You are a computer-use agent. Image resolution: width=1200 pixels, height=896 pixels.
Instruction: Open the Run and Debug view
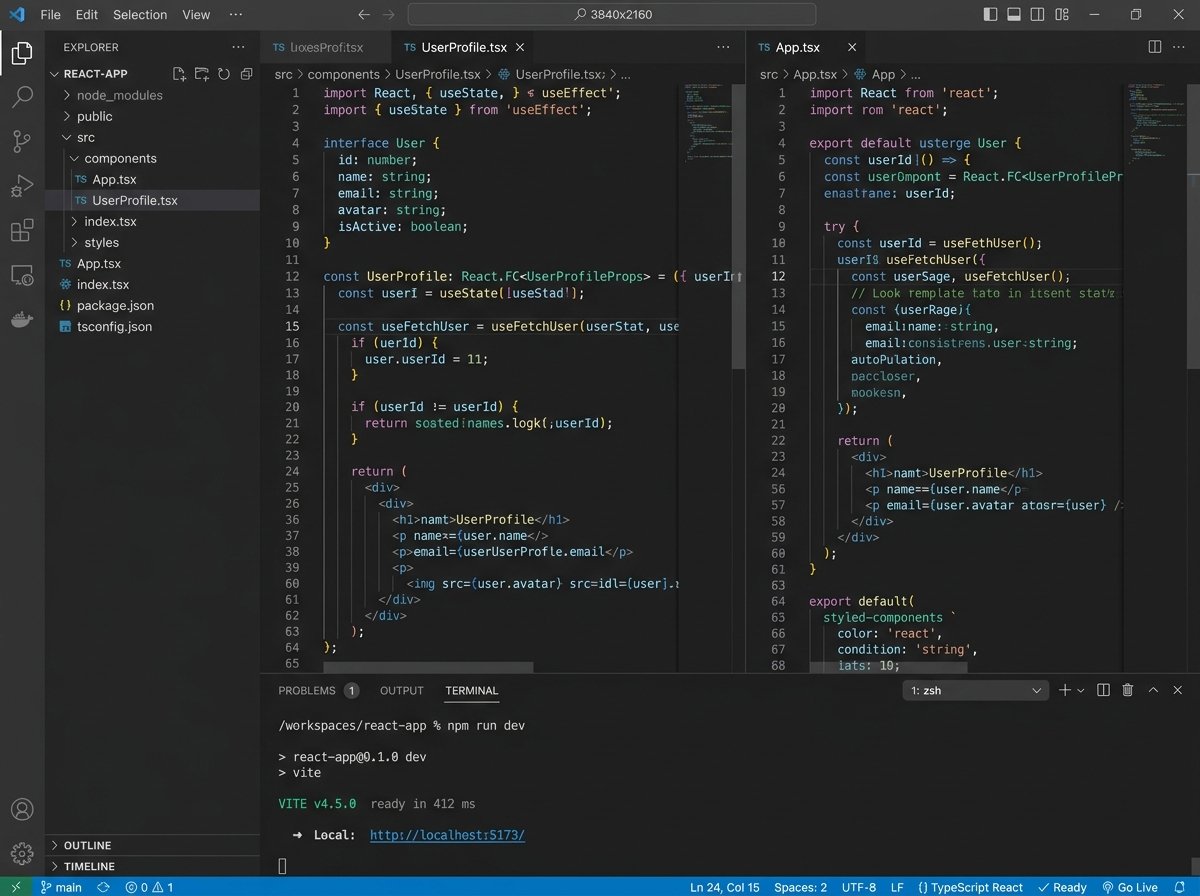coord(22,186)
